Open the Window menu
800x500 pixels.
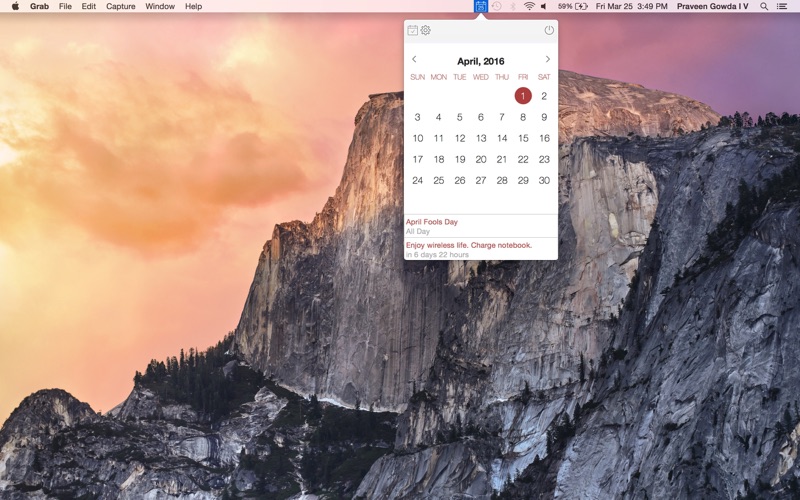pos(160,6)
